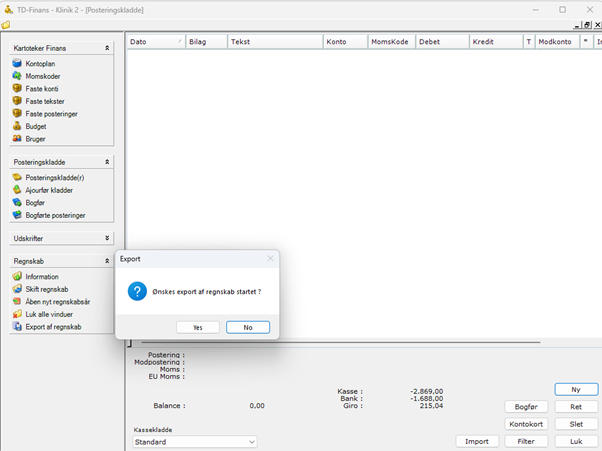Image resolution: width=602 pixels, height=451 pixels.
Task: Click the MomsKode column header
Action: click(392, 42)
